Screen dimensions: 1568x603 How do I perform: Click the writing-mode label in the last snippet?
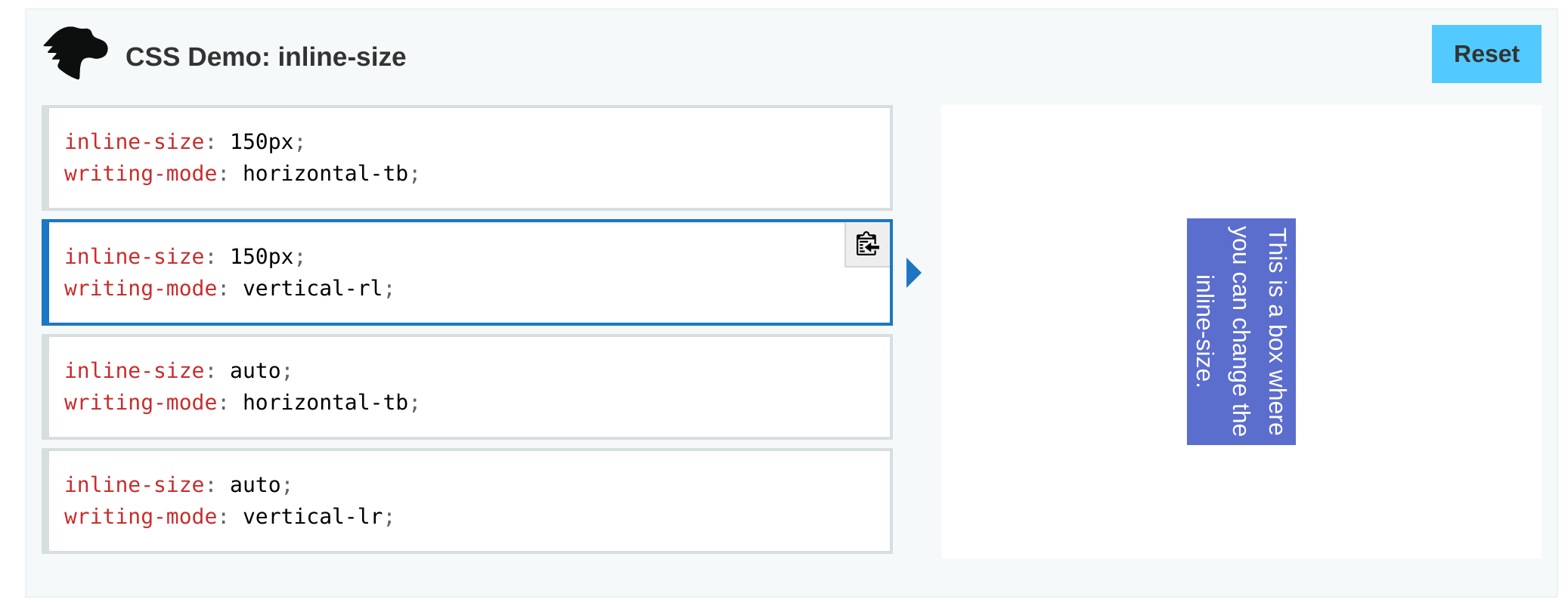141,516
